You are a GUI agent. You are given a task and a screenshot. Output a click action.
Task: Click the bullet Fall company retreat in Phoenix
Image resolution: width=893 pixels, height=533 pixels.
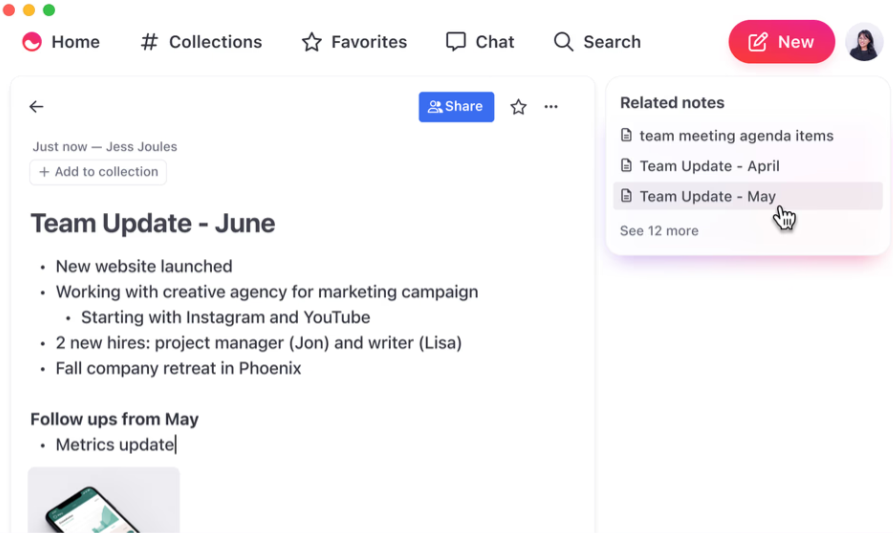pos(178,368)
